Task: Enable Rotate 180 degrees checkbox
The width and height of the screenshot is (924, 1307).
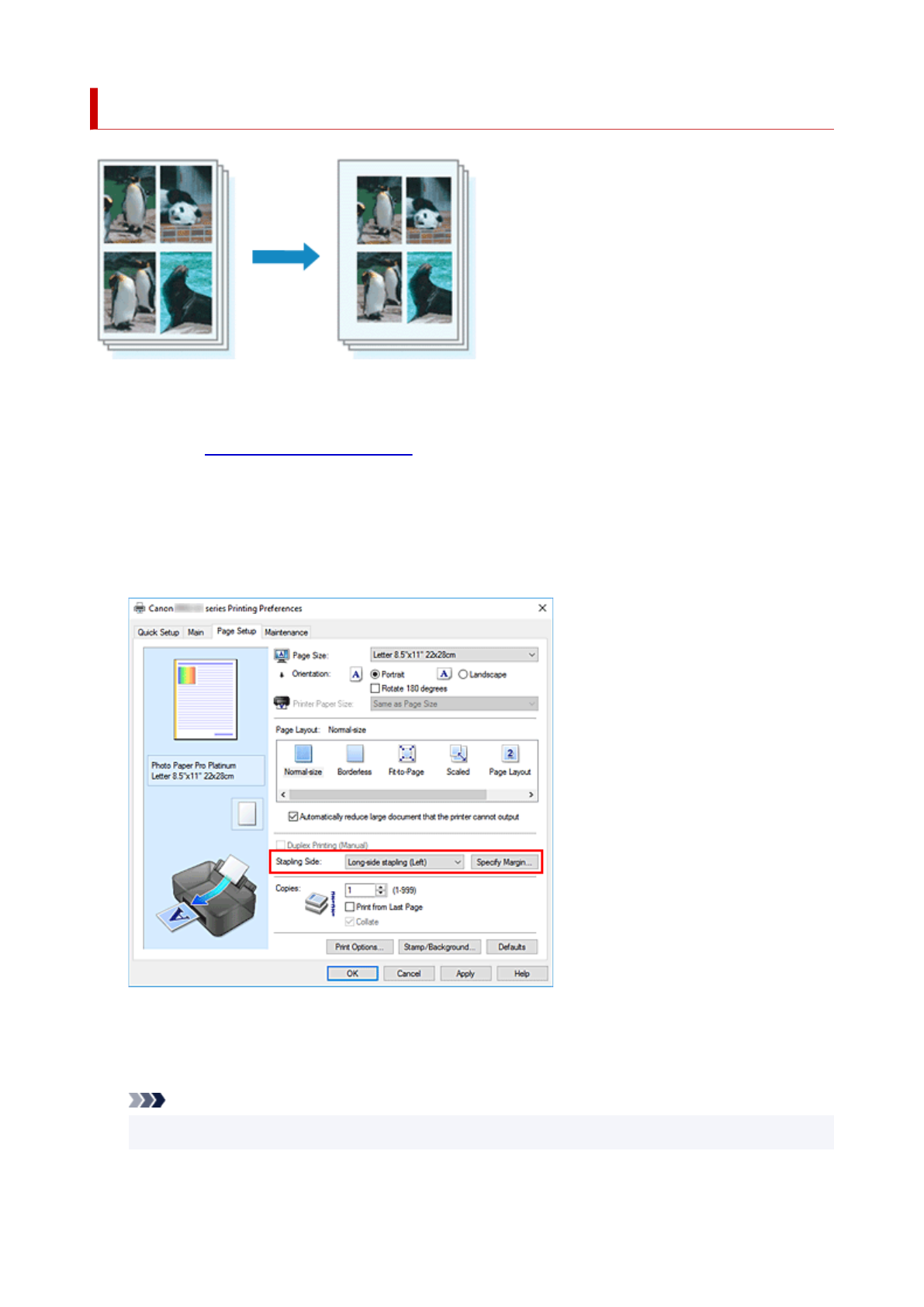Action: pos(375,688)
